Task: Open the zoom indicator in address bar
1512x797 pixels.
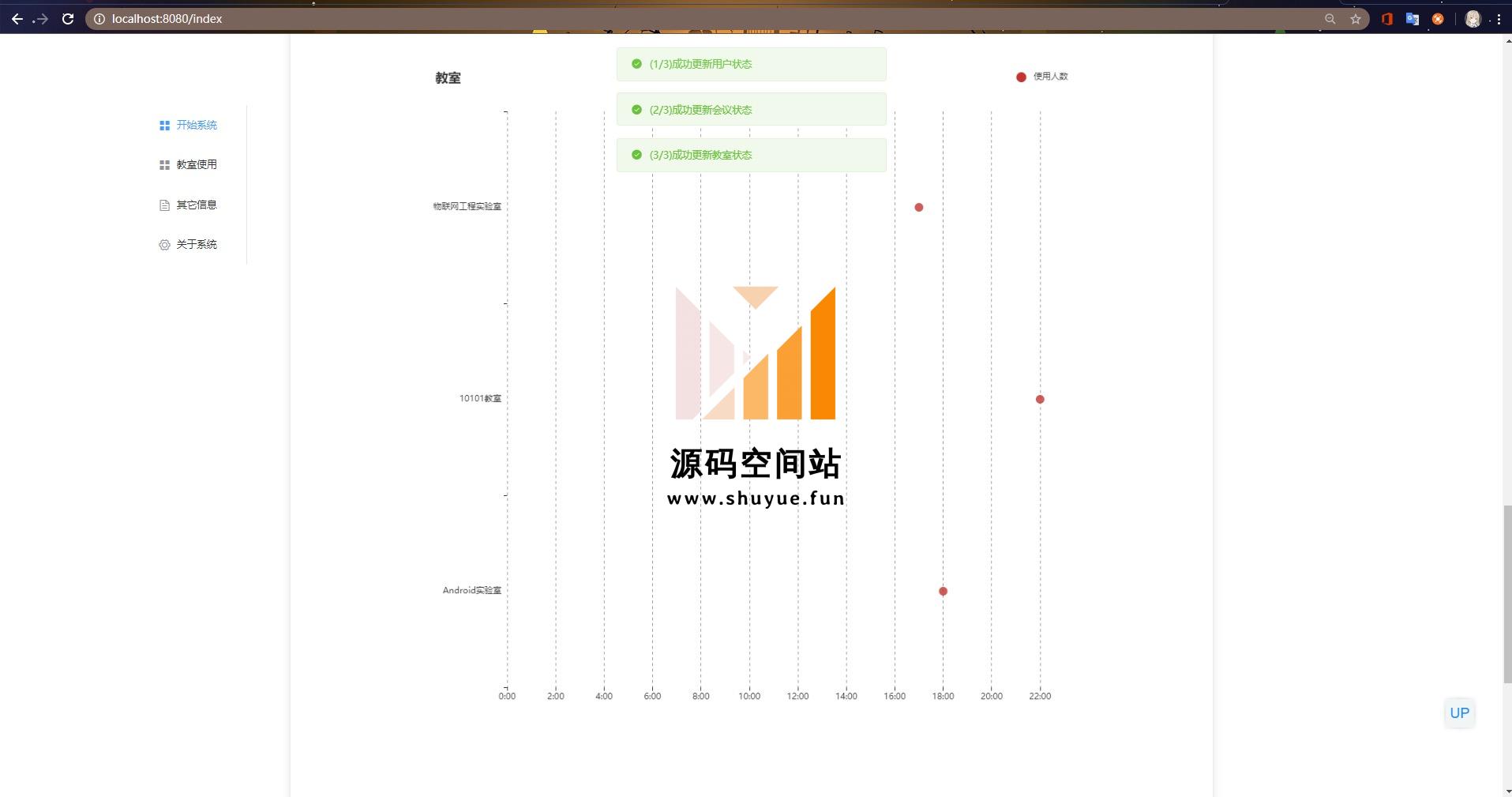Action: coord(1330,19)
